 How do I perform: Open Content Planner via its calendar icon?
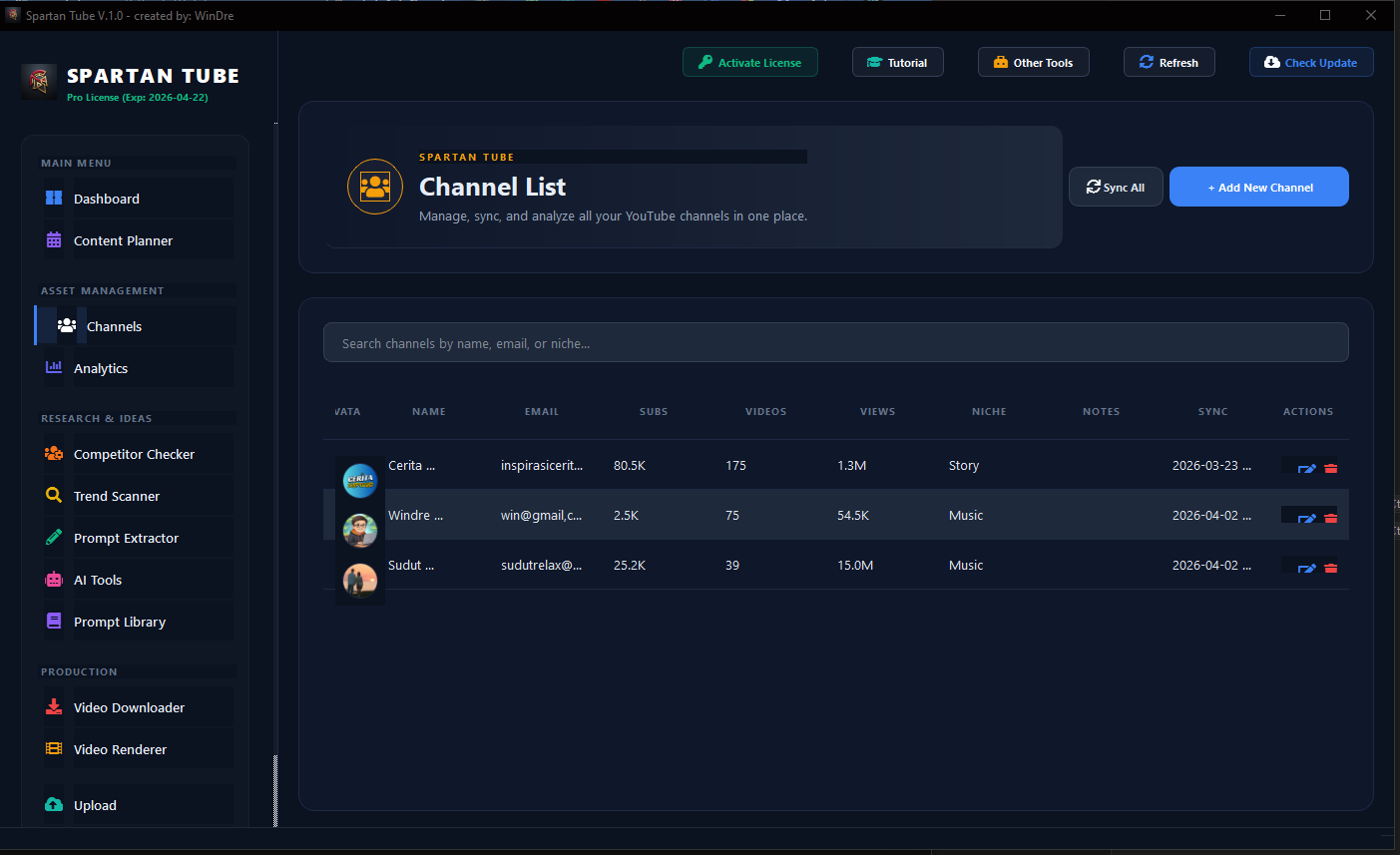coord(53,239)
